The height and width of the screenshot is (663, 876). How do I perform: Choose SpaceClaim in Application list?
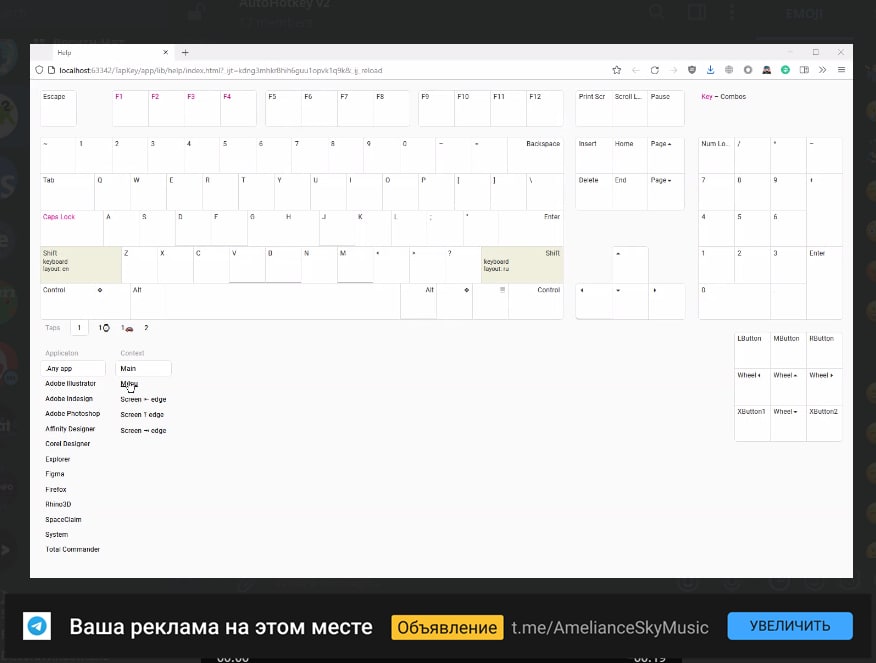coord(63,519)
